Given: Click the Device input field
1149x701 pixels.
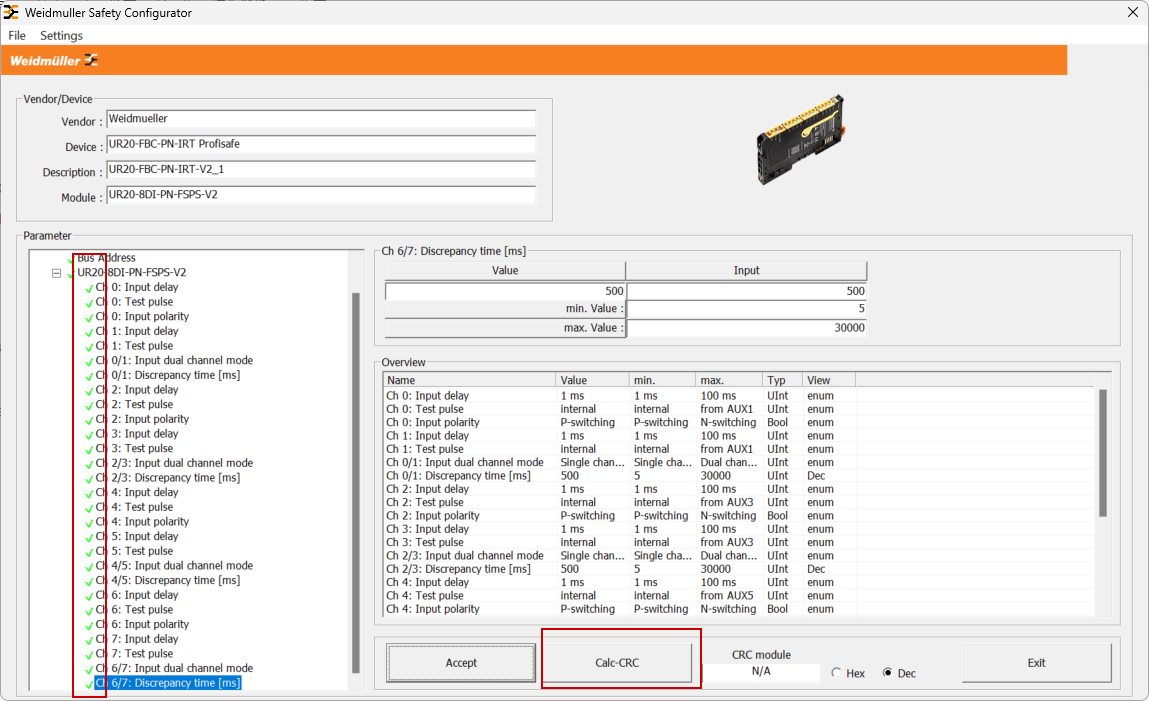Looking at the screenshot, I should (x=321, y=144).
